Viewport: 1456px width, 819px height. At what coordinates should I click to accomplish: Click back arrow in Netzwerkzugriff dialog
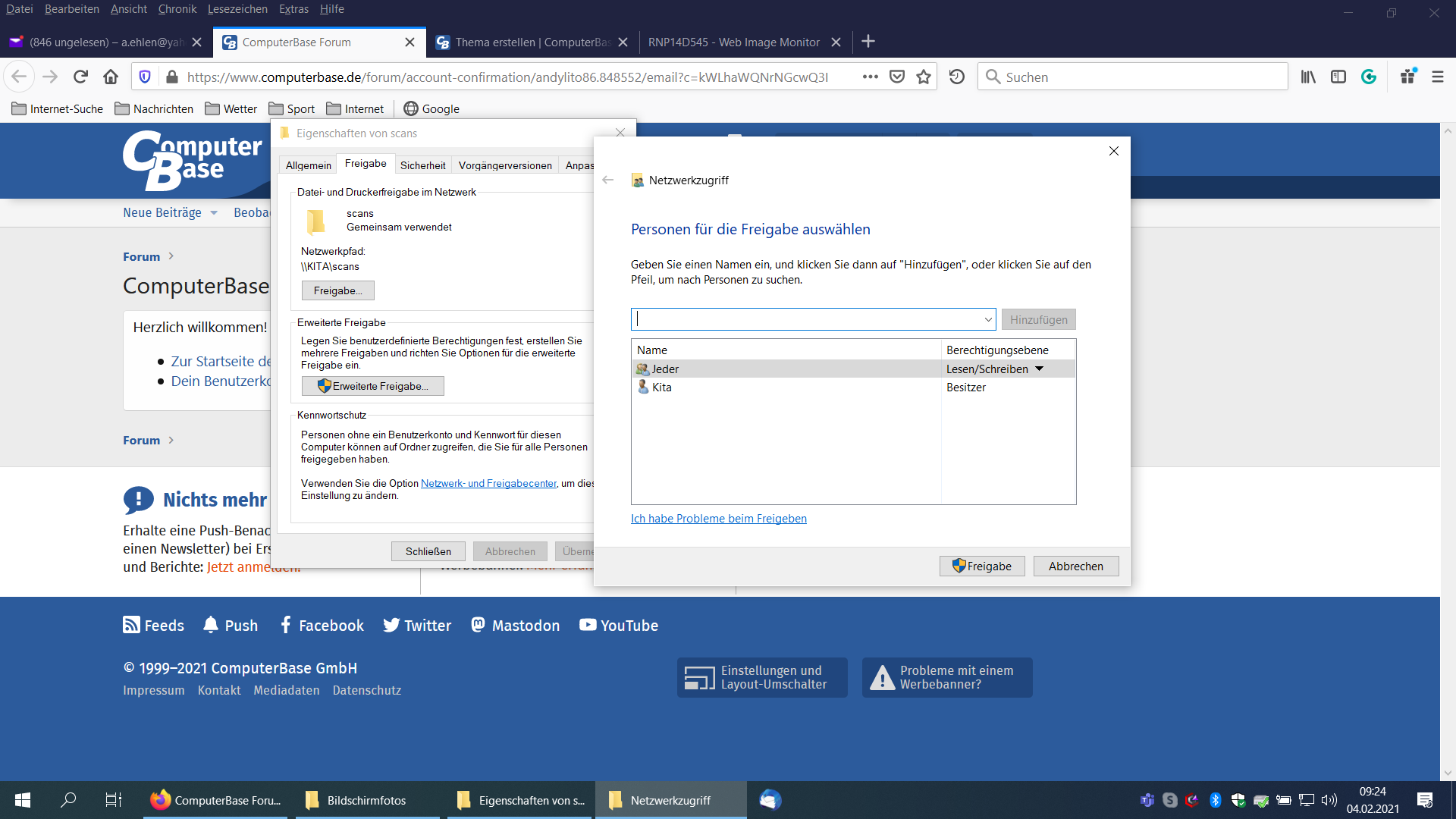point(607,180)
